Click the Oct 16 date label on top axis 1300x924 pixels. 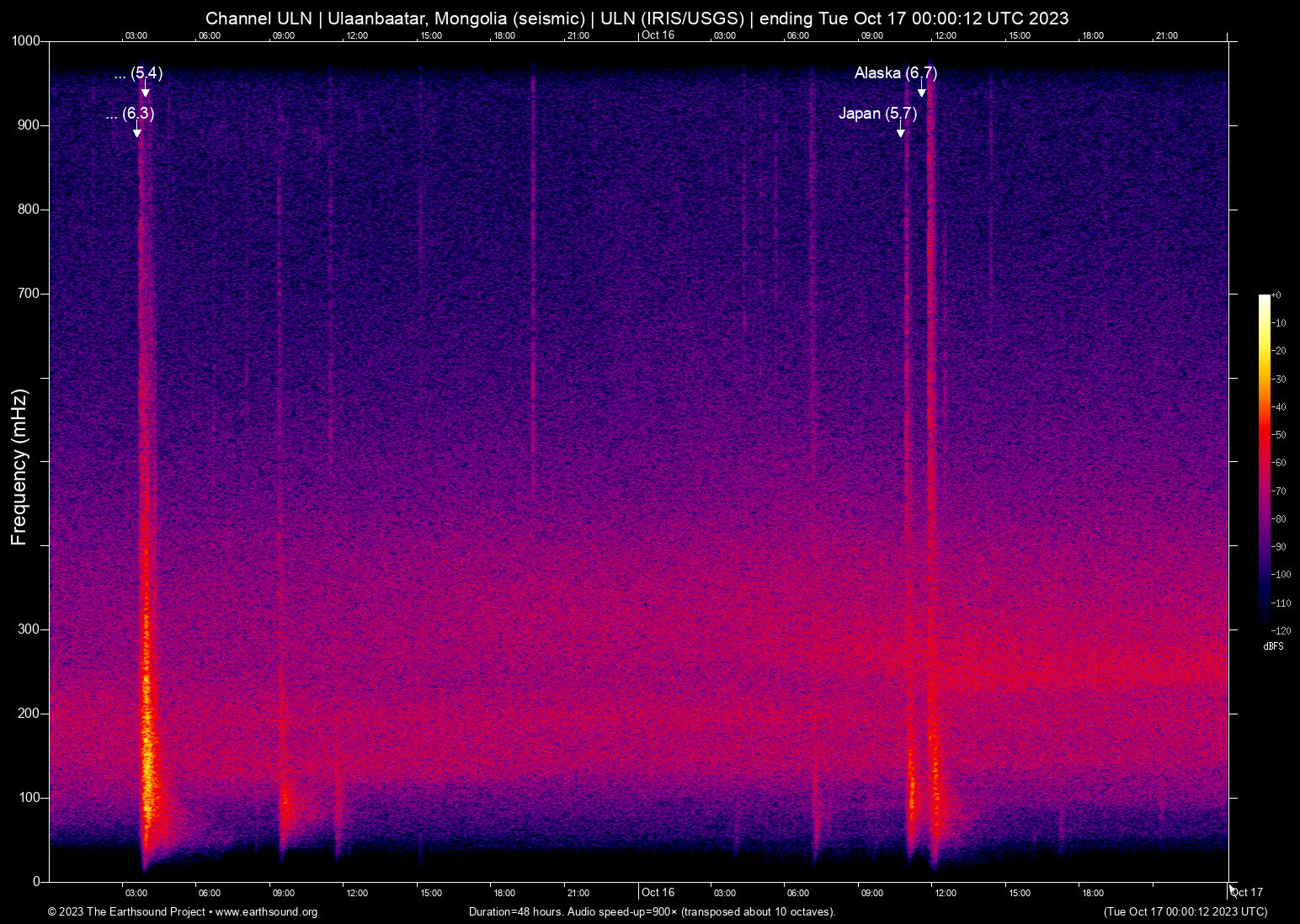(x=660, y=35)
